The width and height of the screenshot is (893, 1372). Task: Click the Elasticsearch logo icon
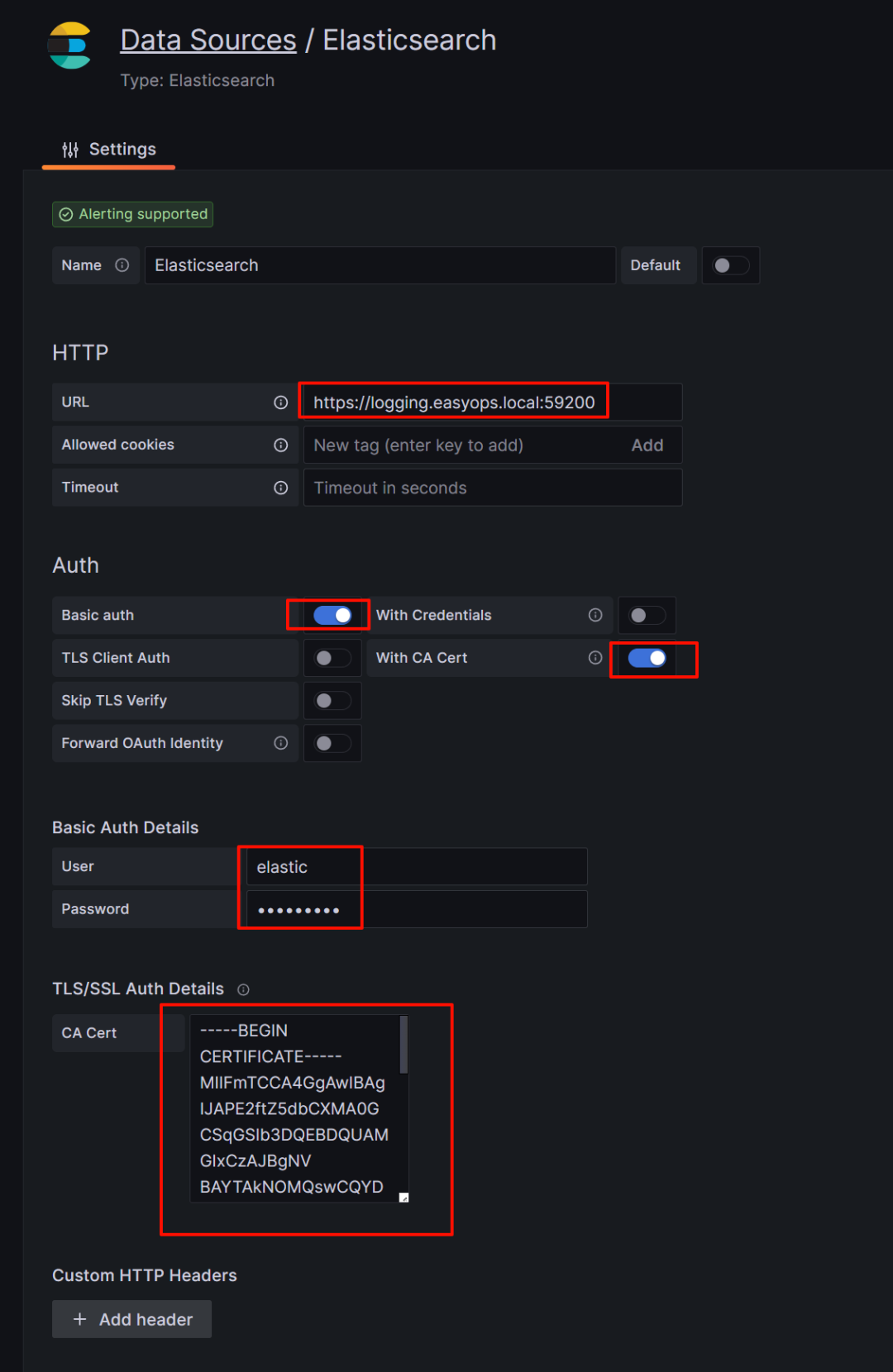click(x=69, y=45)
